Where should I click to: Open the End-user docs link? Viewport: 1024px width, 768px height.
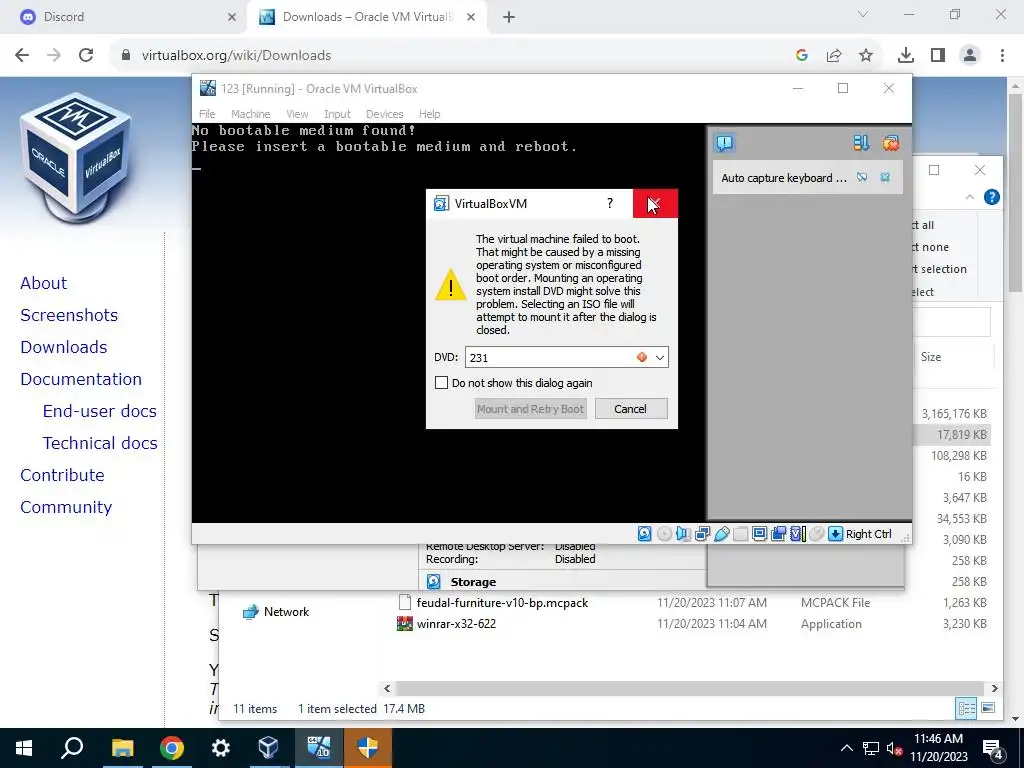[100, 411]
